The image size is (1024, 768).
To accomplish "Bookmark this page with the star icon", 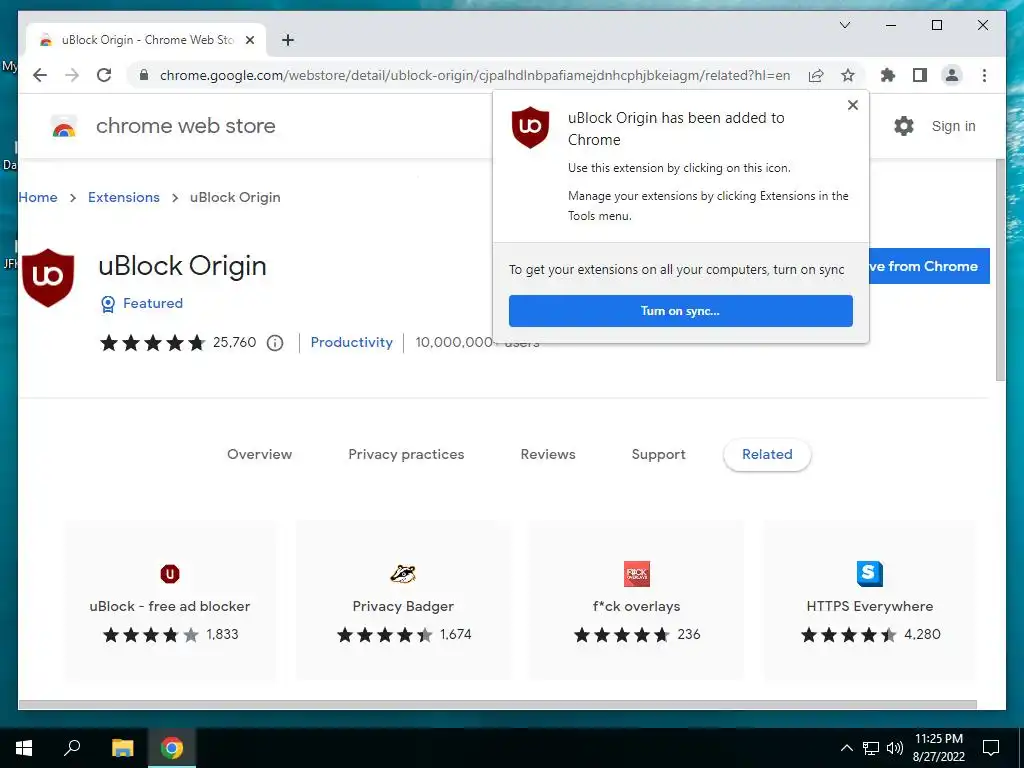I will coord(848,75).
